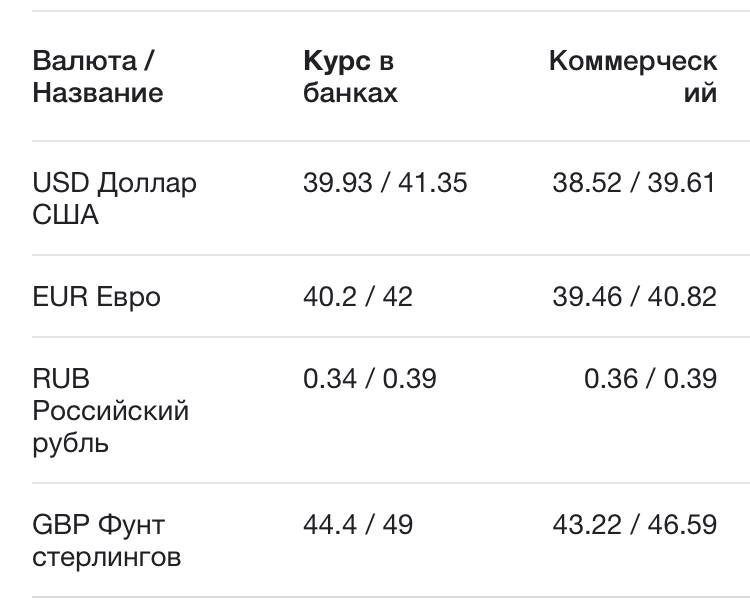Select the "GBP Фунт стерлингов" currency name
The image size is (750, 605).
pos(106,540)
